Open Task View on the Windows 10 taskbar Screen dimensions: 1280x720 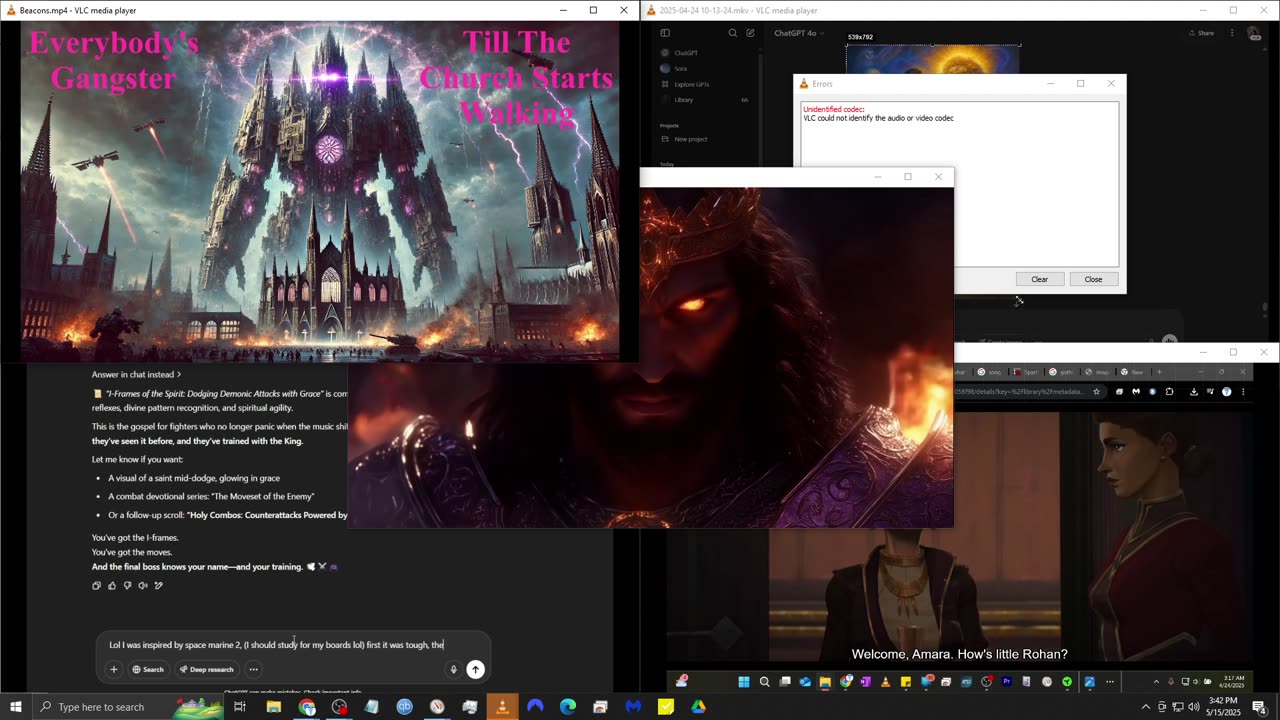click(240, 707)
